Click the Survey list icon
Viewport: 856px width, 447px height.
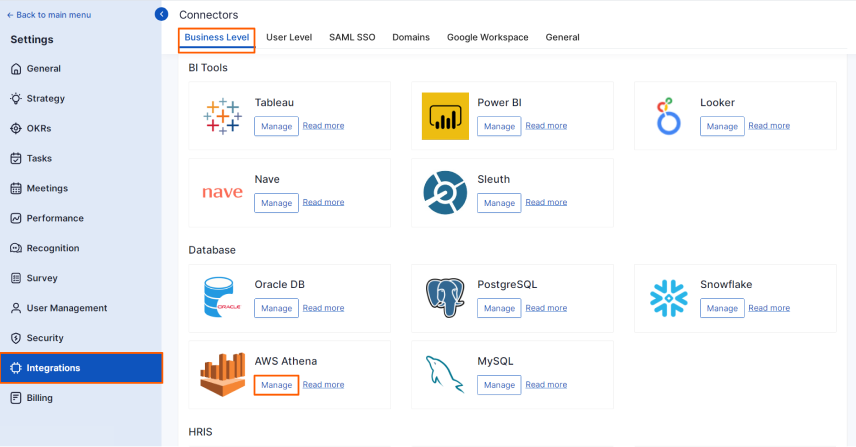(16, 278)
